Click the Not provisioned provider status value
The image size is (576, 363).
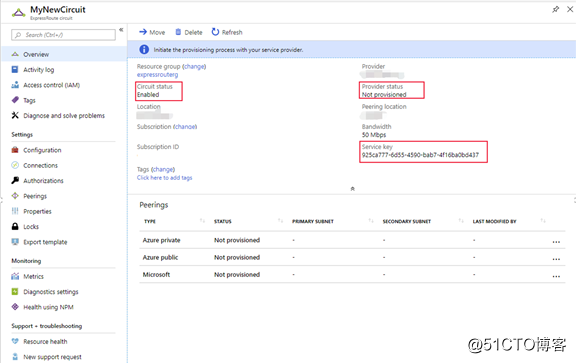coord(384,94)
